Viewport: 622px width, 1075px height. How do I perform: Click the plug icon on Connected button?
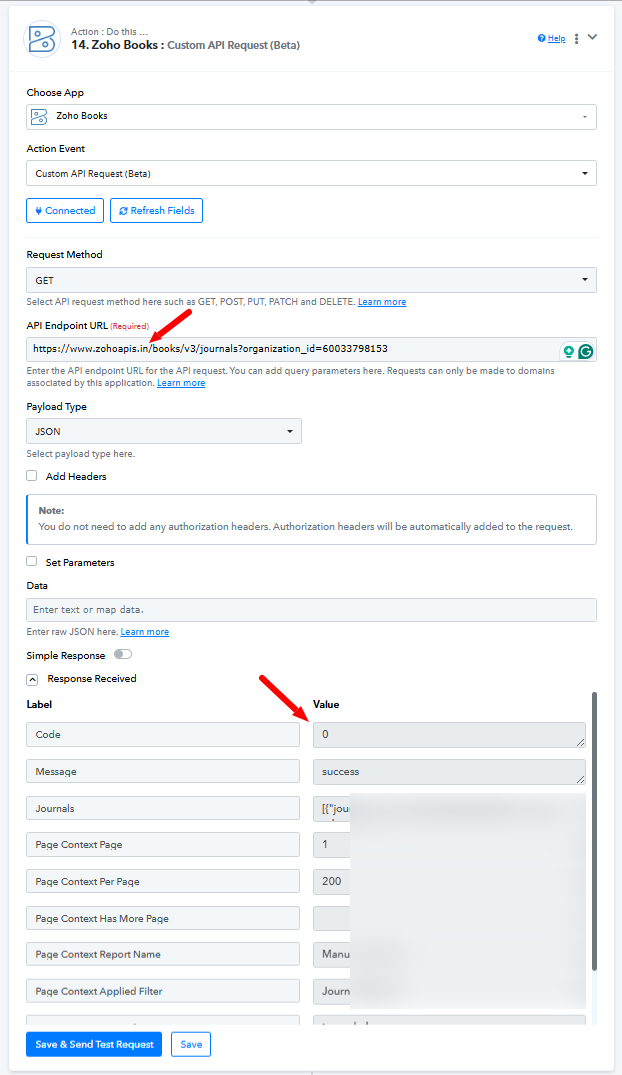tap(38, 210)
